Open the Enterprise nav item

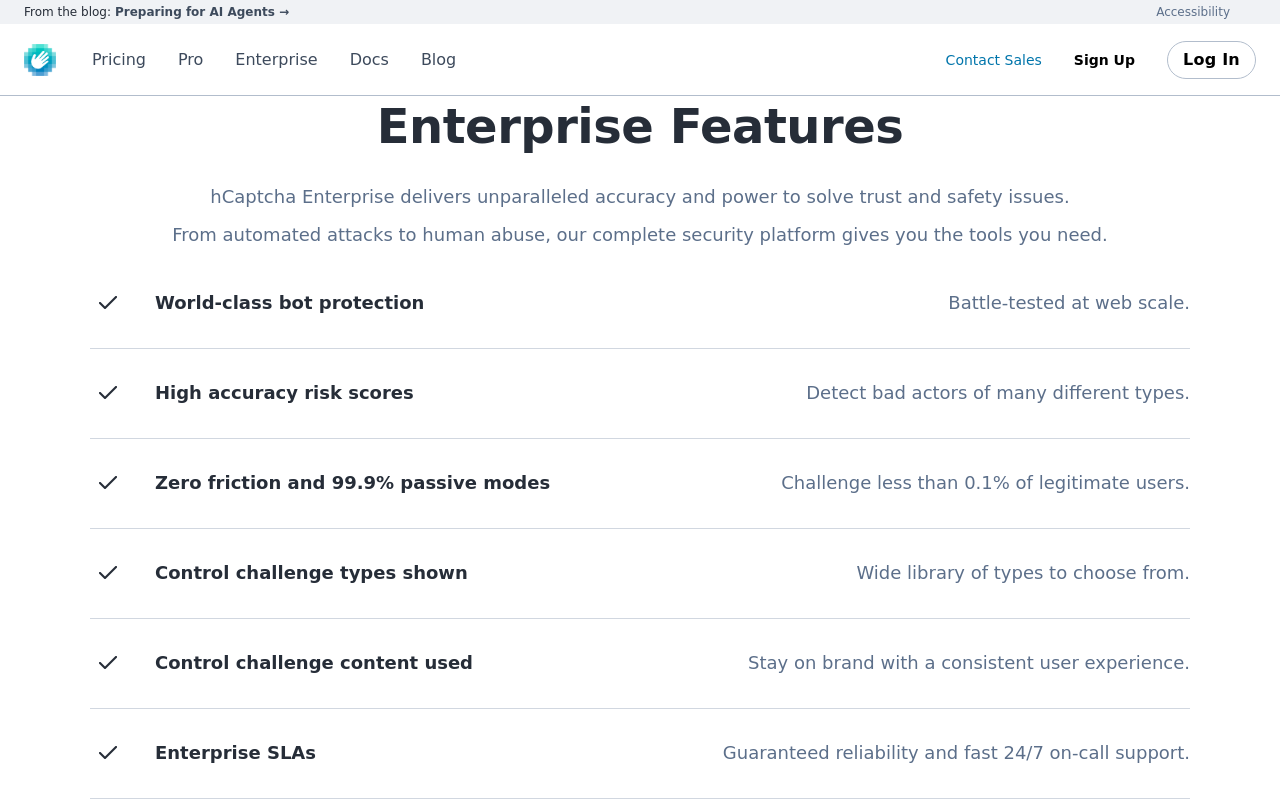click(276, 60)
